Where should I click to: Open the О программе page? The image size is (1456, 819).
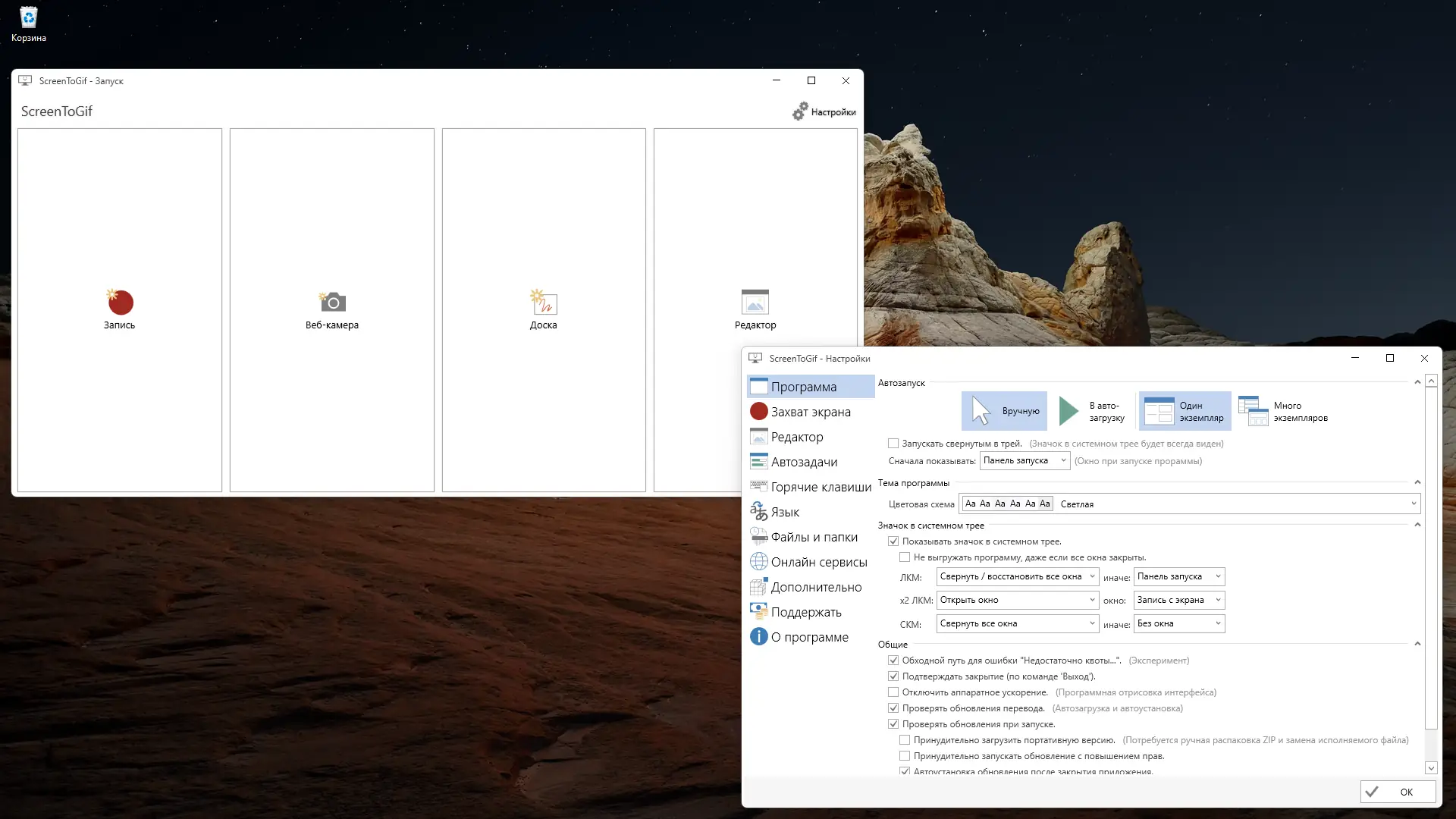809,637
